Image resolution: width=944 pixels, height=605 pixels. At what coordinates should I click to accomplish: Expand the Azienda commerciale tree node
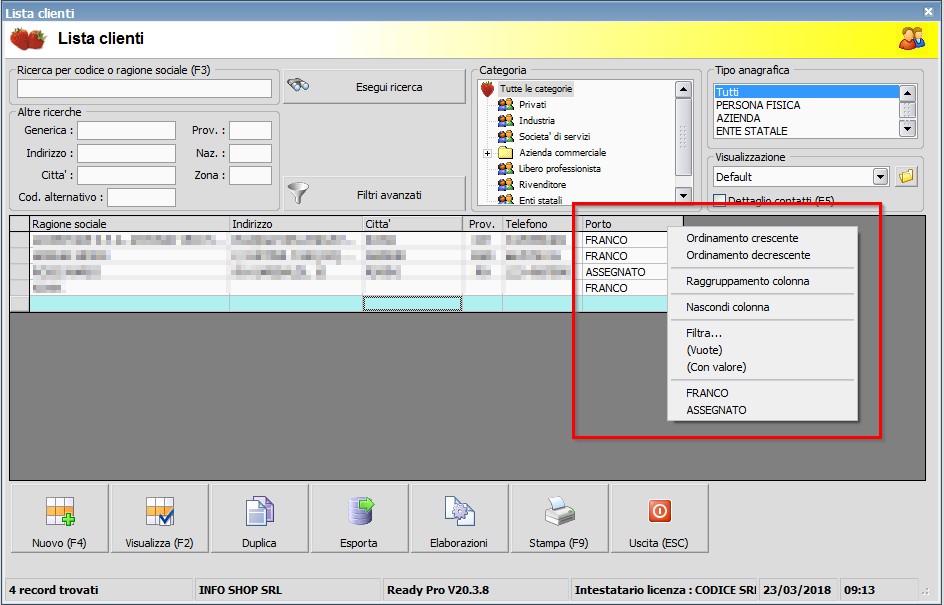(488, 153)
